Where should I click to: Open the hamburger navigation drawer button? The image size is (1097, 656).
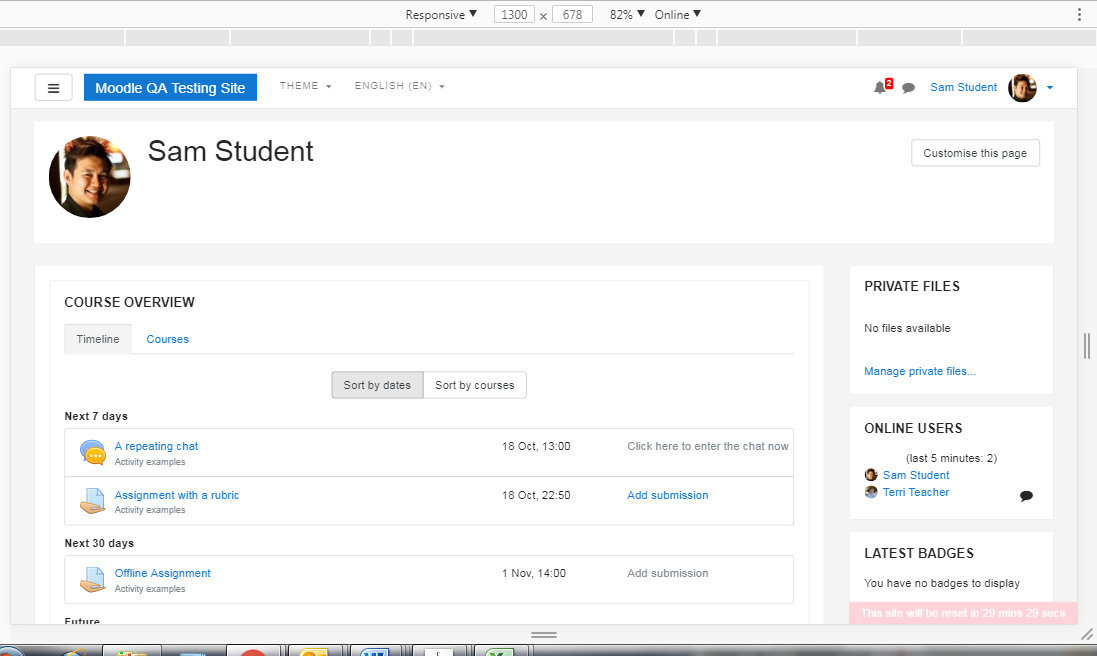(54, 88)
